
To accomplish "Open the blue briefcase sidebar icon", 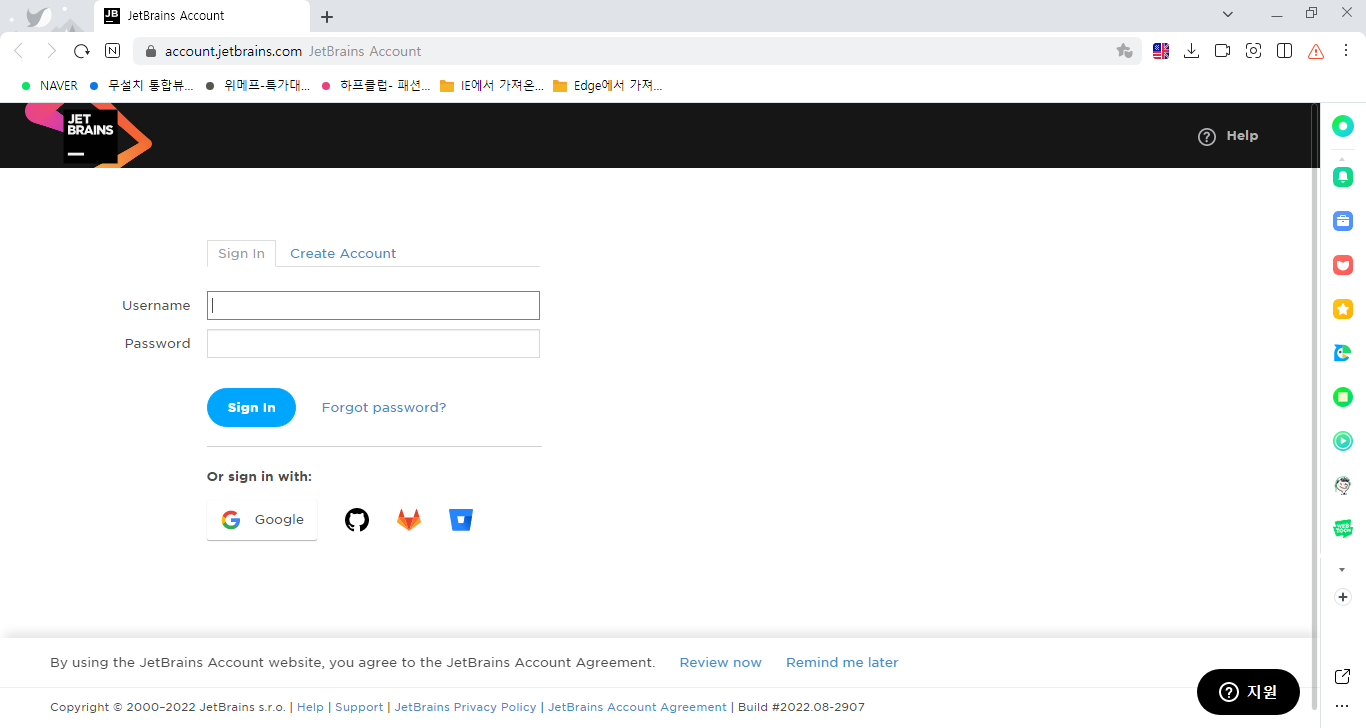I will coord(1343,221).
